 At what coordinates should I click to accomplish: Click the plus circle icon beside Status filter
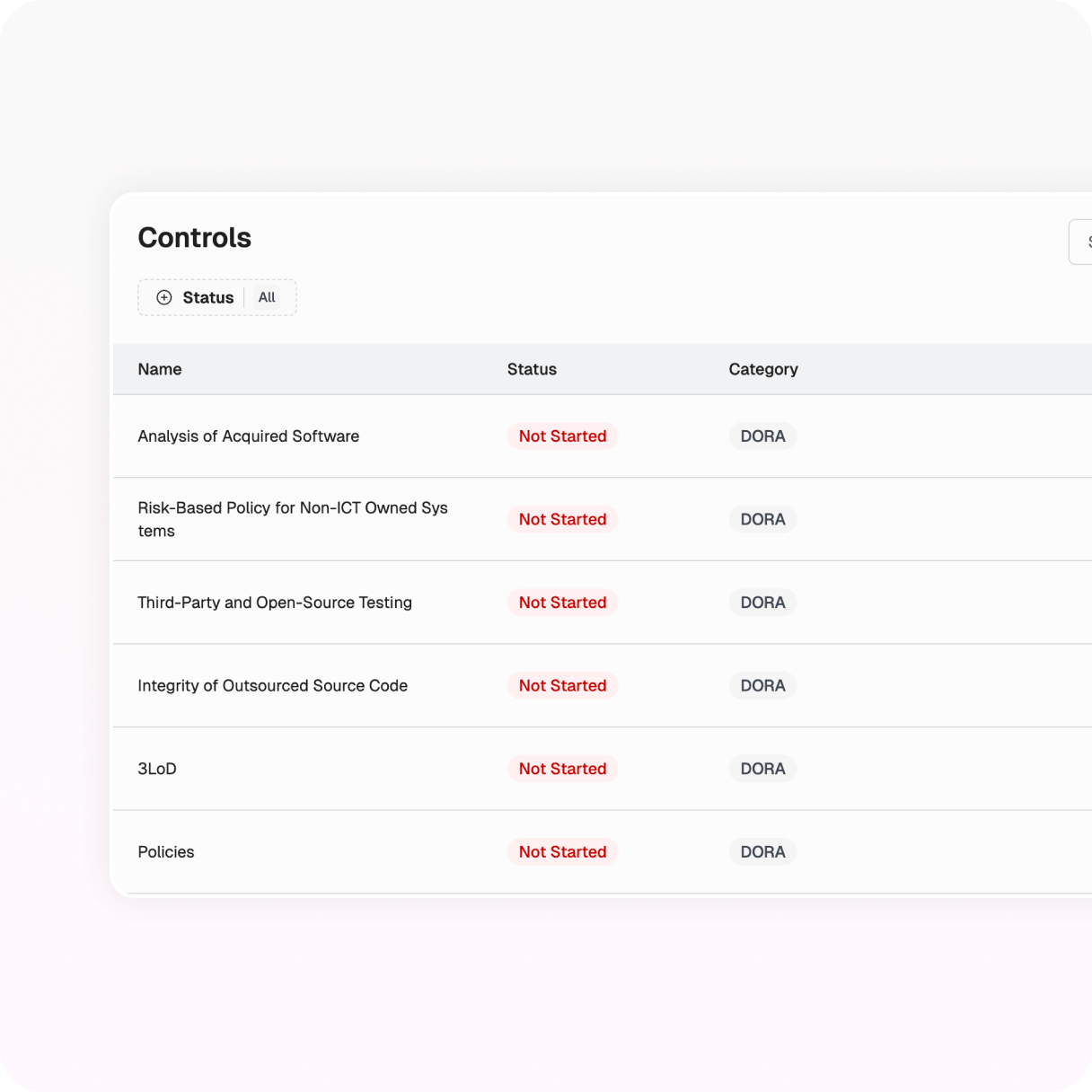click(x=163, y=297)
